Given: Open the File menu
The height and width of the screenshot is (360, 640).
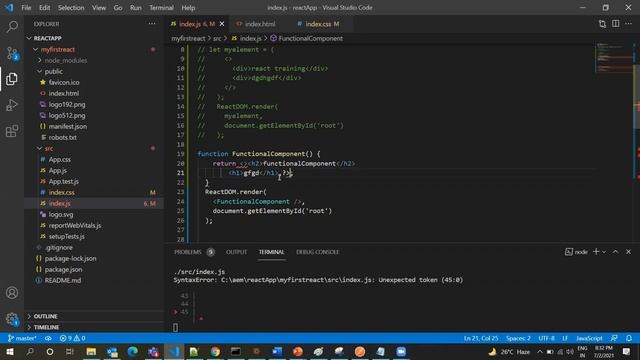Looking at the screenshot, I should (x=26, y=7).
